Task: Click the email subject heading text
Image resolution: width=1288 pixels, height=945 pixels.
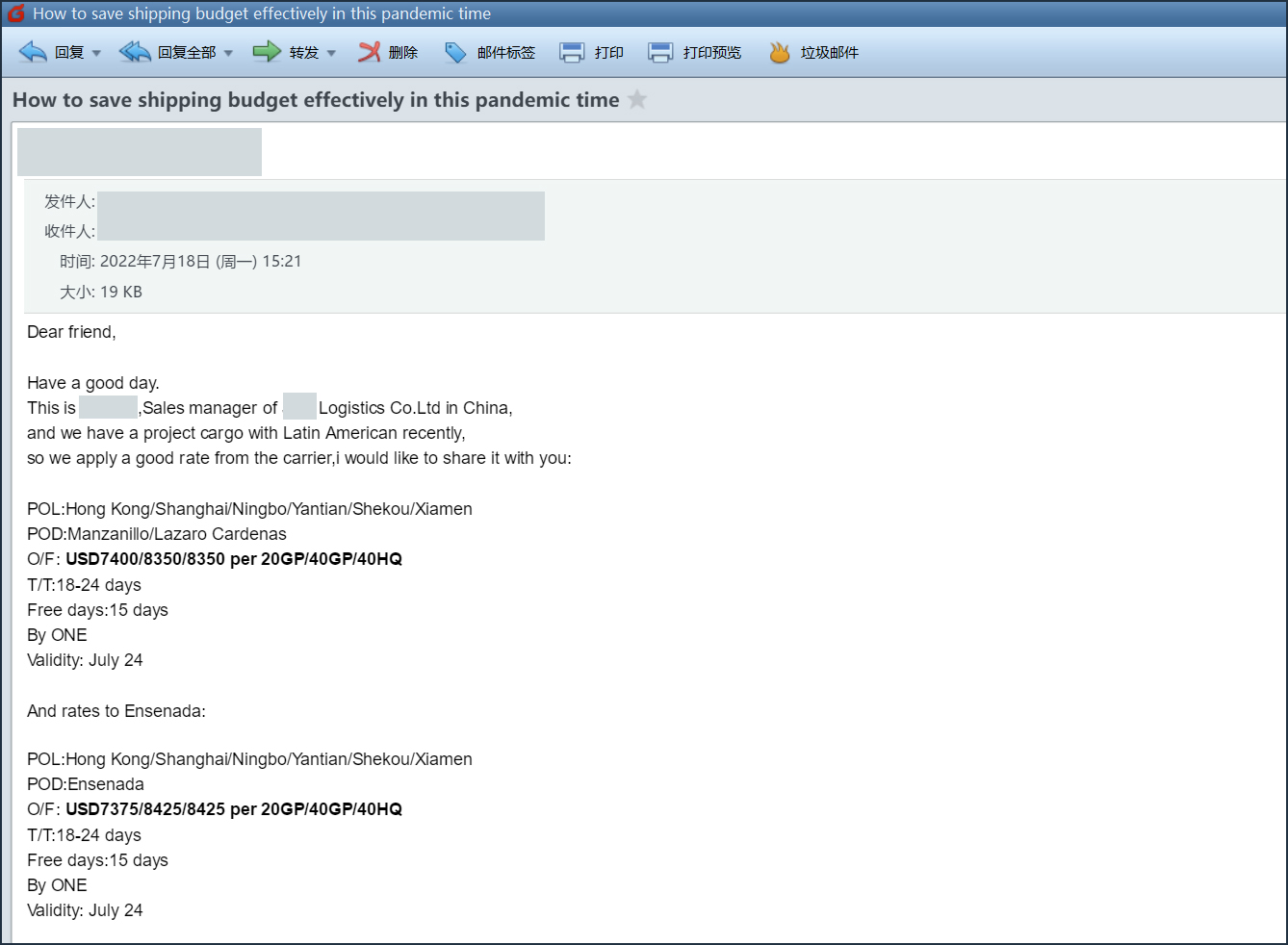Action: [x=316, y=100]
